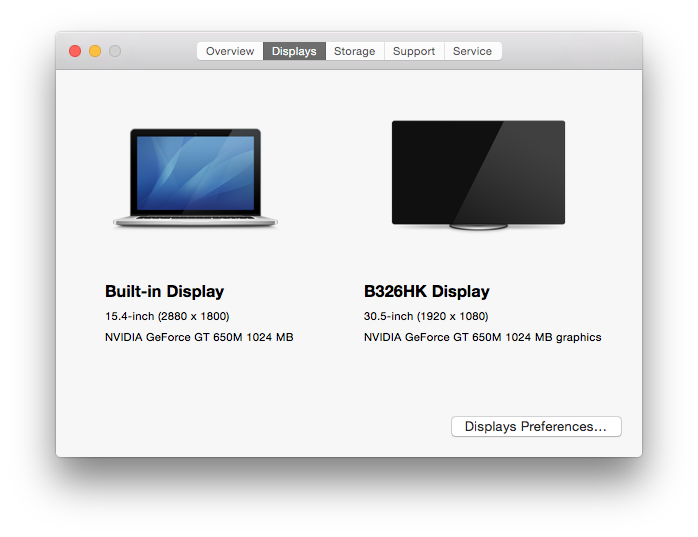The width and height of the screenshot is (698, 537).
Task: Select the Displays tab
Action: pyautogui.click(x=294, y=51)
